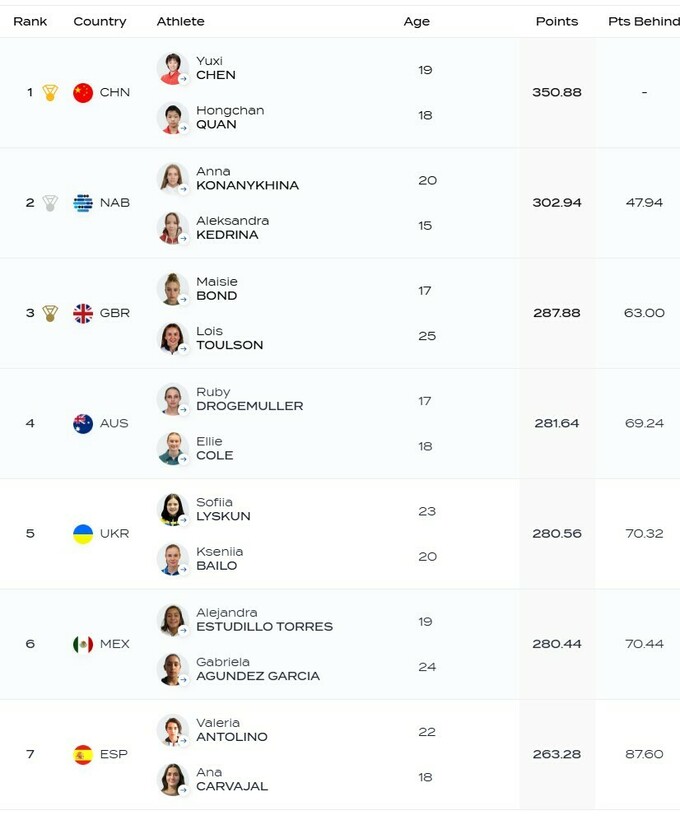Click the Great Britain flag icon
The image size is (680, 820).
83,313
